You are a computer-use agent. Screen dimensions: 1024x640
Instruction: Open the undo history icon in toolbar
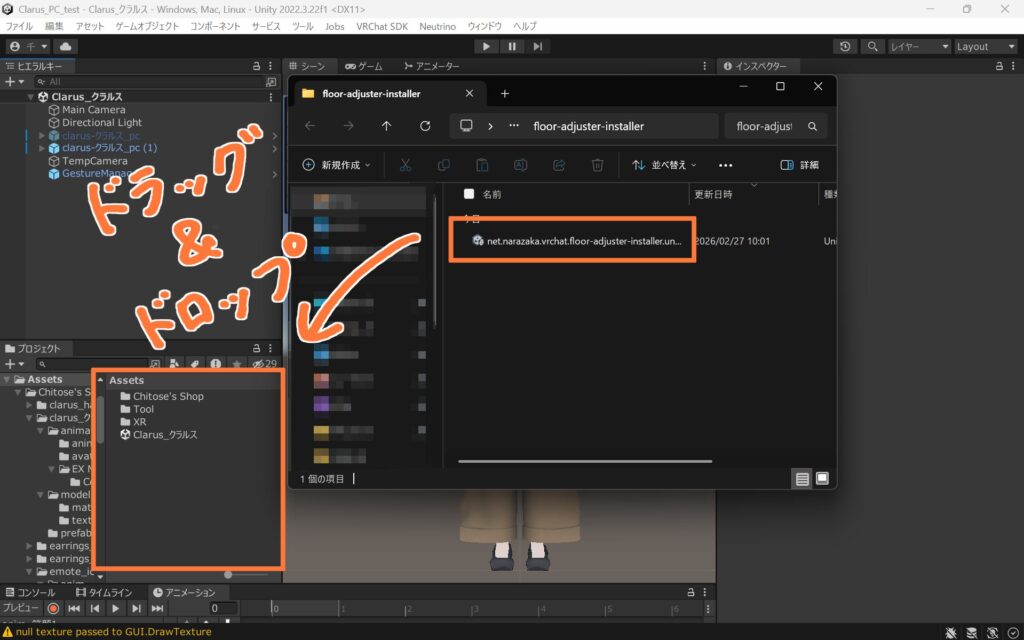[846, 46]
